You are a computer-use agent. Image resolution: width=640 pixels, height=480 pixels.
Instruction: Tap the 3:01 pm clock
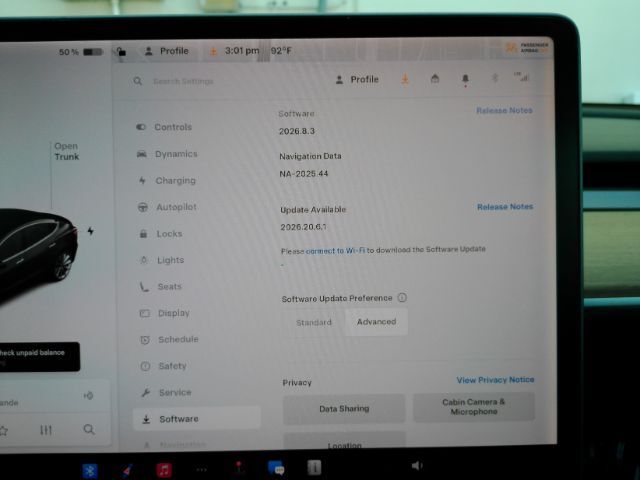tap(242, 51)
